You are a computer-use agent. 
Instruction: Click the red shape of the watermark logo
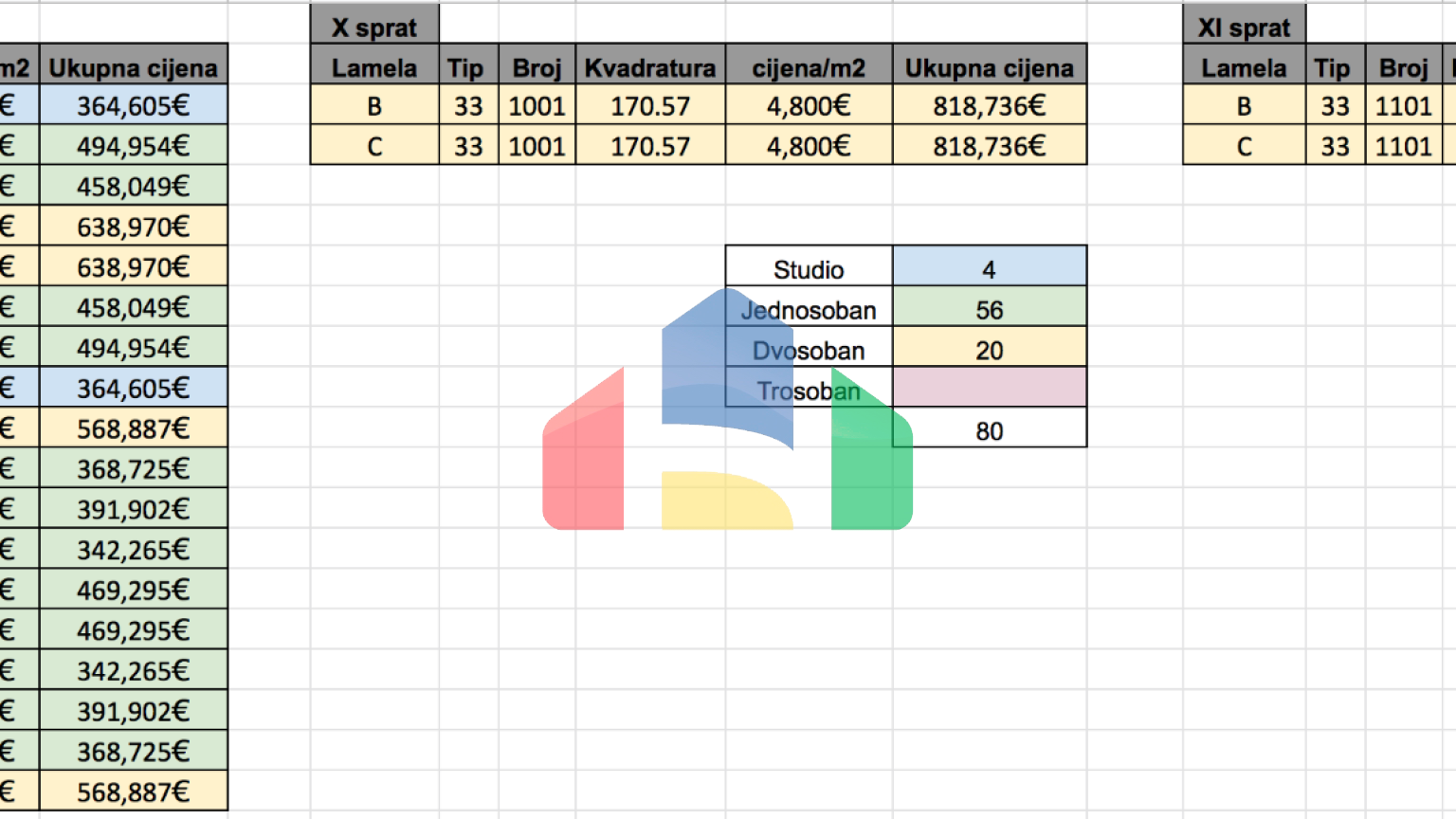[x=583, y=464]
